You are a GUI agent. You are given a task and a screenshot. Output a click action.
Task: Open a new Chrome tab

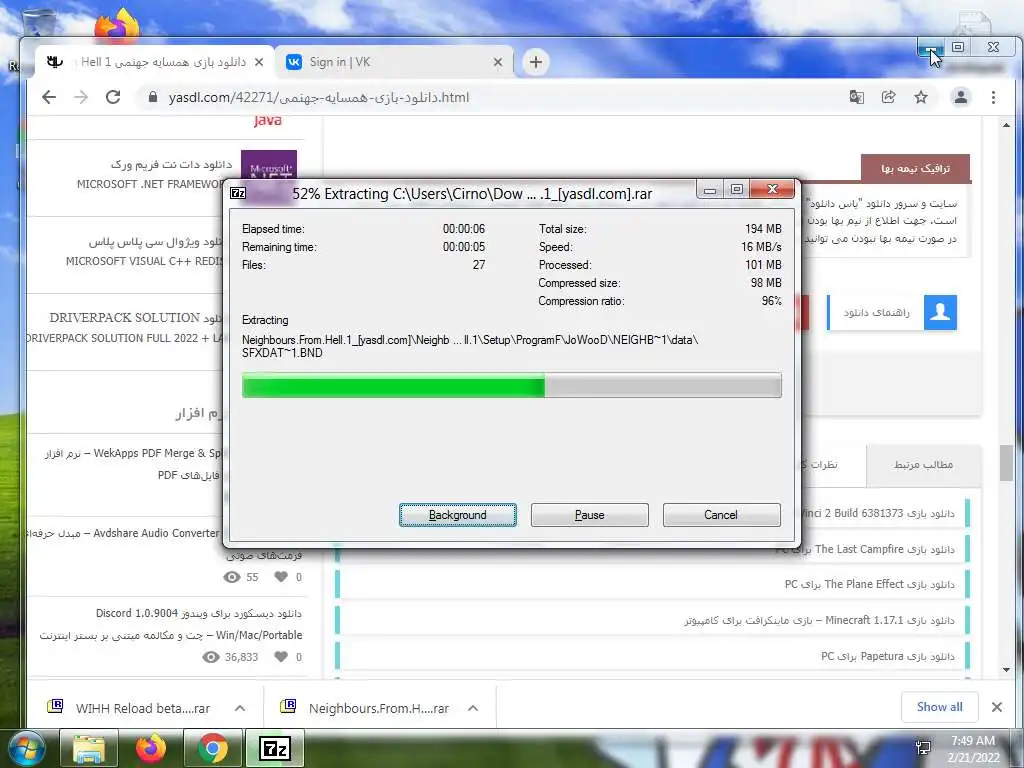536,62
